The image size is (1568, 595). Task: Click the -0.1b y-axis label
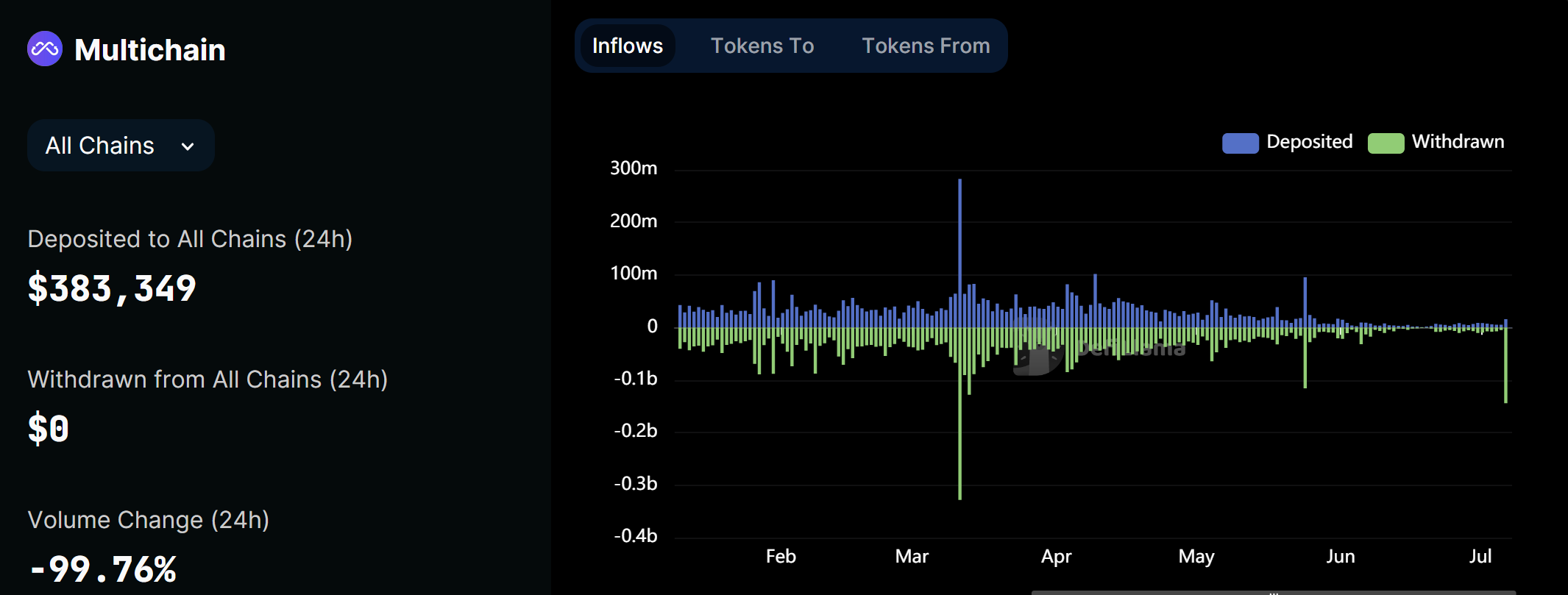(636, 378)
